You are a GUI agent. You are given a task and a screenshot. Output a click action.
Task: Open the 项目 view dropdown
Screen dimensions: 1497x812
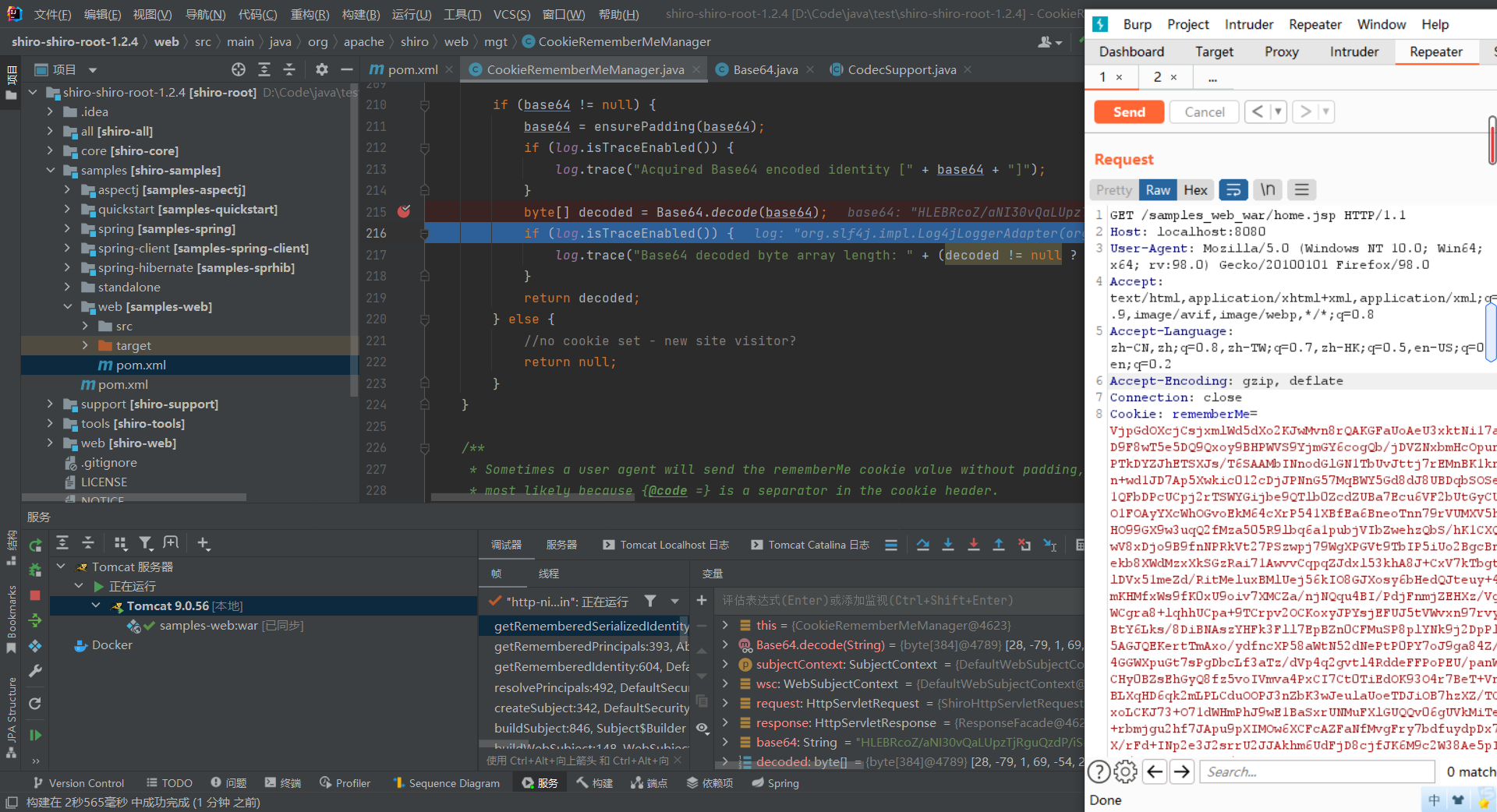tap(93, 70)
